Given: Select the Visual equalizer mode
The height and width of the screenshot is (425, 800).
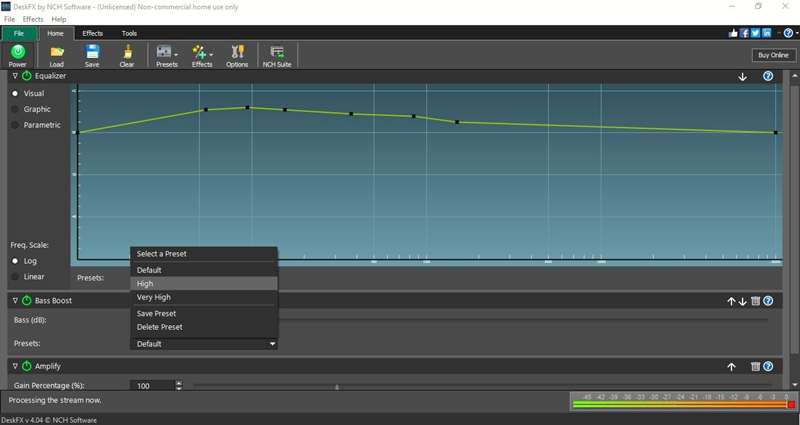Looking at the screenshot, I should [x=15, y=93].
